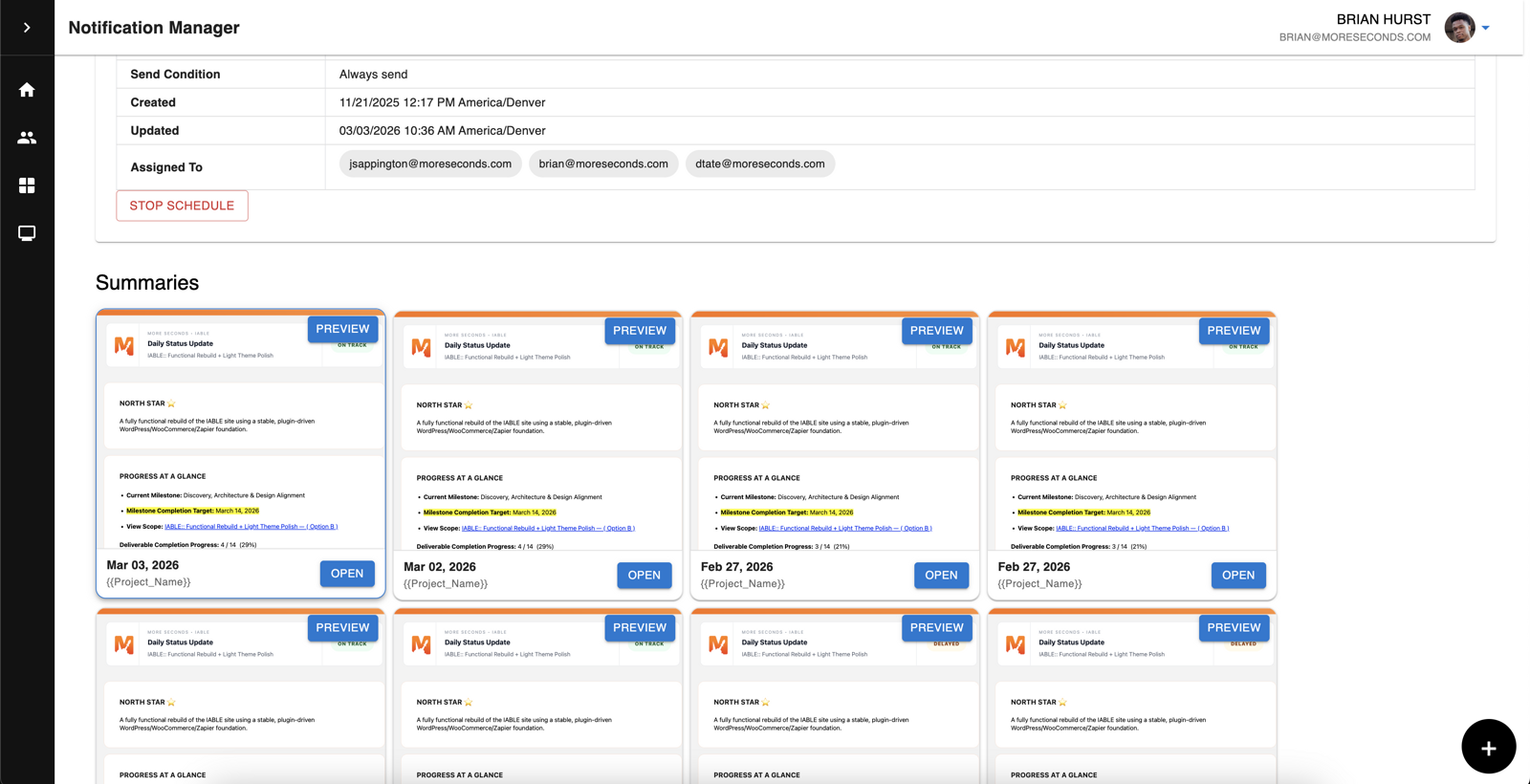Click the 'Send Condition' row label
Screen dimensions: 1530x784
pyautogui.click(x=175, y=75)
